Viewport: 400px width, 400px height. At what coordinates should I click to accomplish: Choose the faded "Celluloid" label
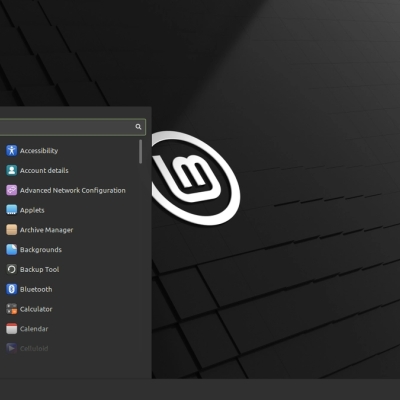point(34,348)
